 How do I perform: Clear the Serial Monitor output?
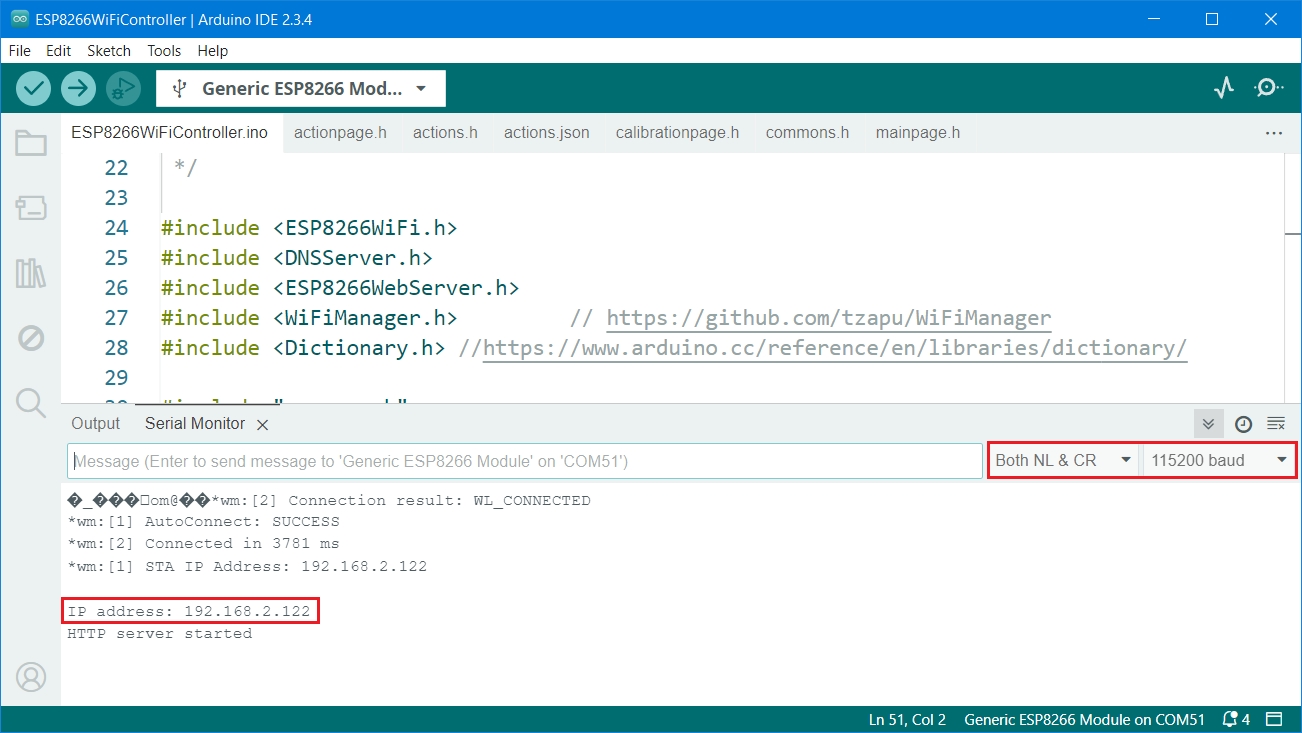point(1276,424)
